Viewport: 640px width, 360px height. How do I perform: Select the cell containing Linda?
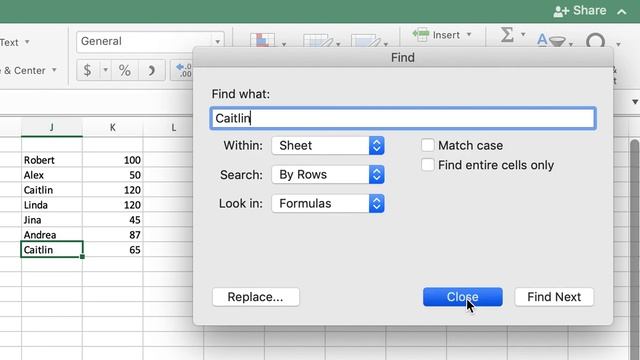[x=52, y=205]
